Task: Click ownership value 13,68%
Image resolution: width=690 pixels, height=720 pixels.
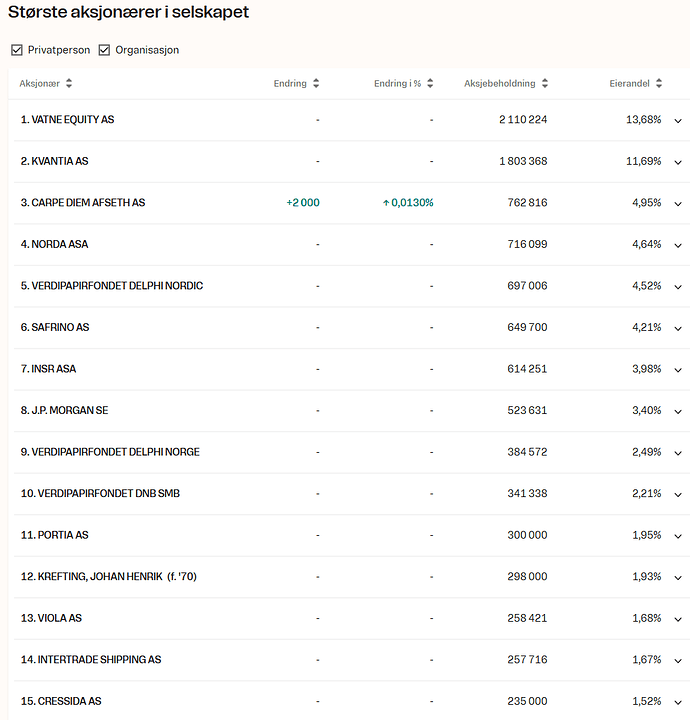Action: tap(644, 119)
